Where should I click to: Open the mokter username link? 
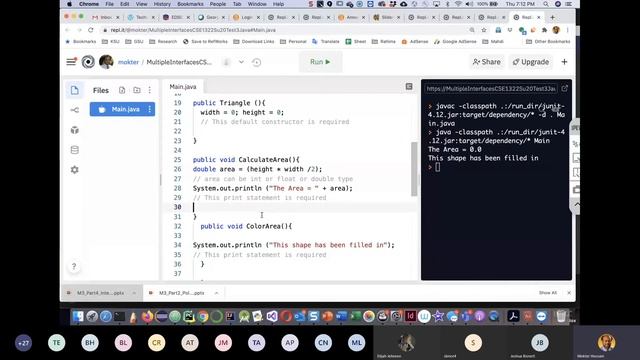pos(128,62)
